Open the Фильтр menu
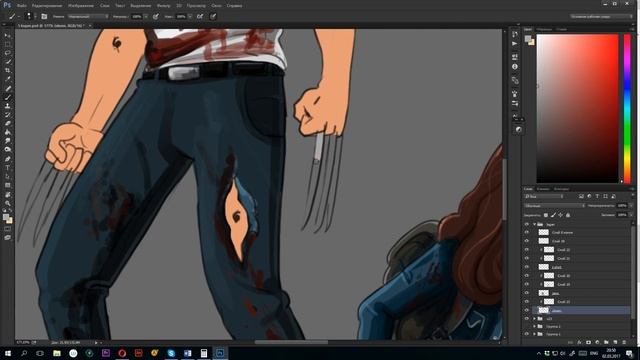The height and width of the screenshot is (360, 640). tap(164, 6)
